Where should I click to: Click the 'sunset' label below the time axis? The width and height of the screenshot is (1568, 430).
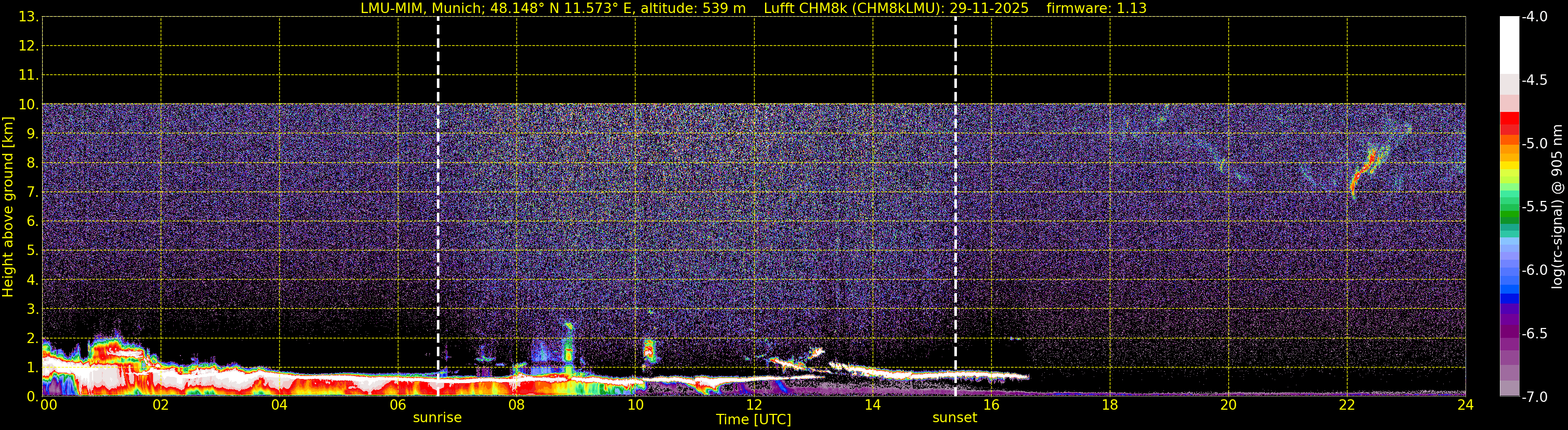pos(954,418)
